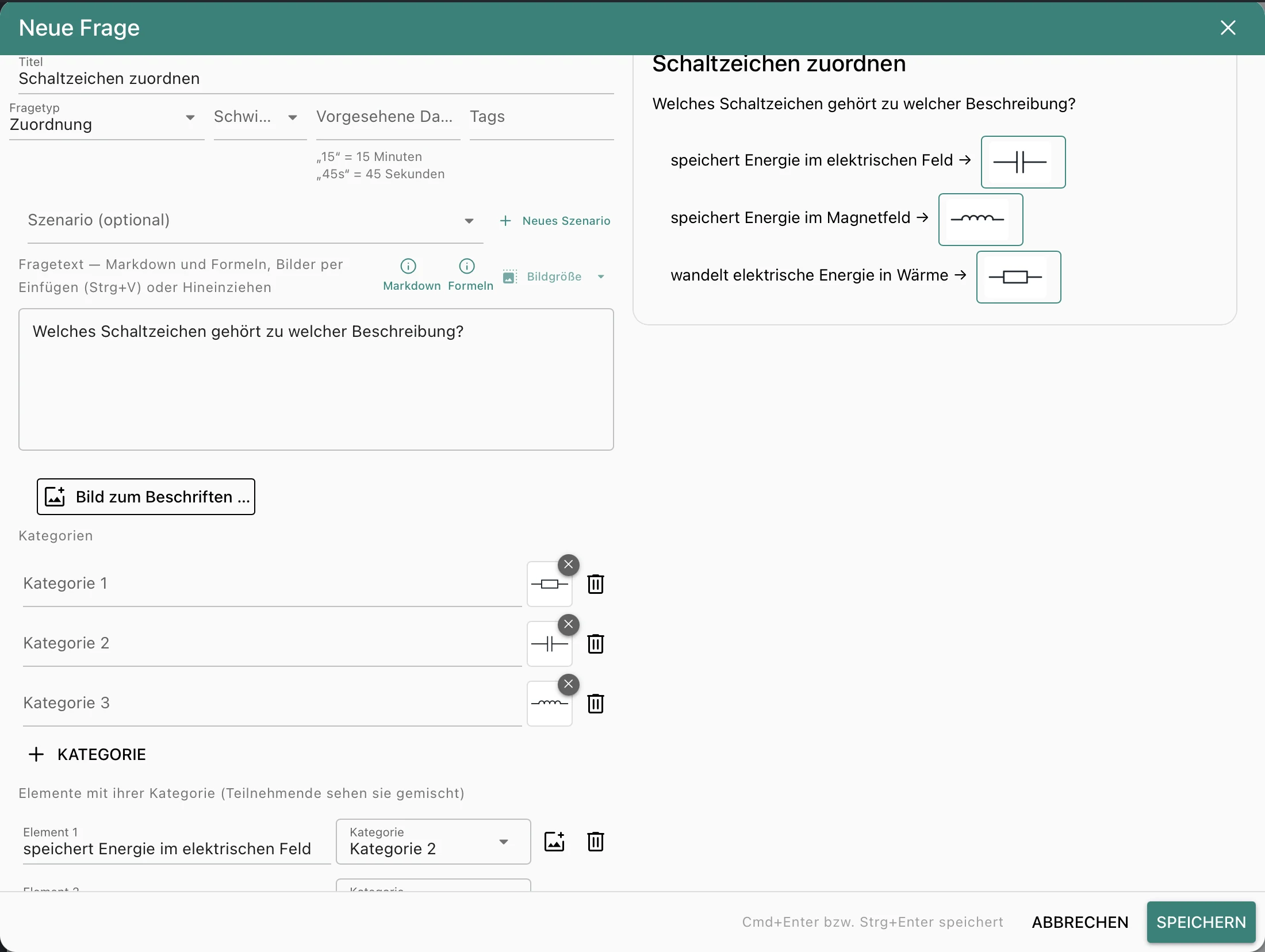
Task: Add a new KATEGORIE
Action: click(87, 754)
